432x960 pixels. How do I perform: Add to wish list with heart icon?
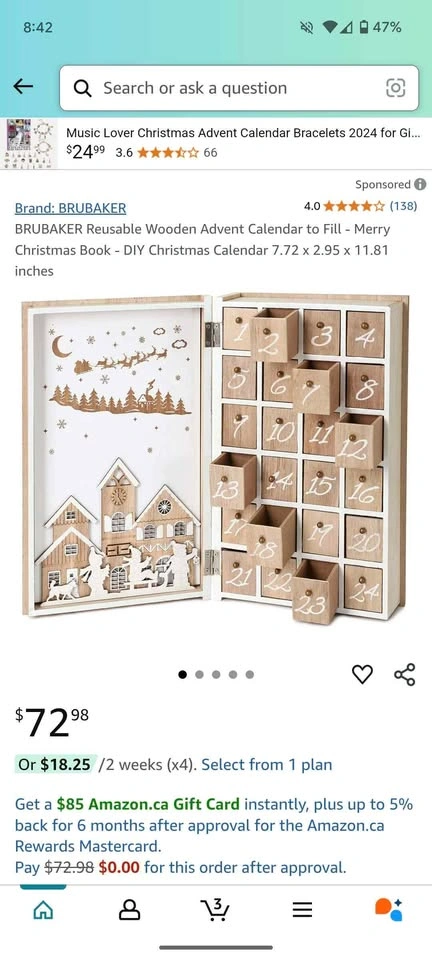pyautogui.click(x=362, y=674)
